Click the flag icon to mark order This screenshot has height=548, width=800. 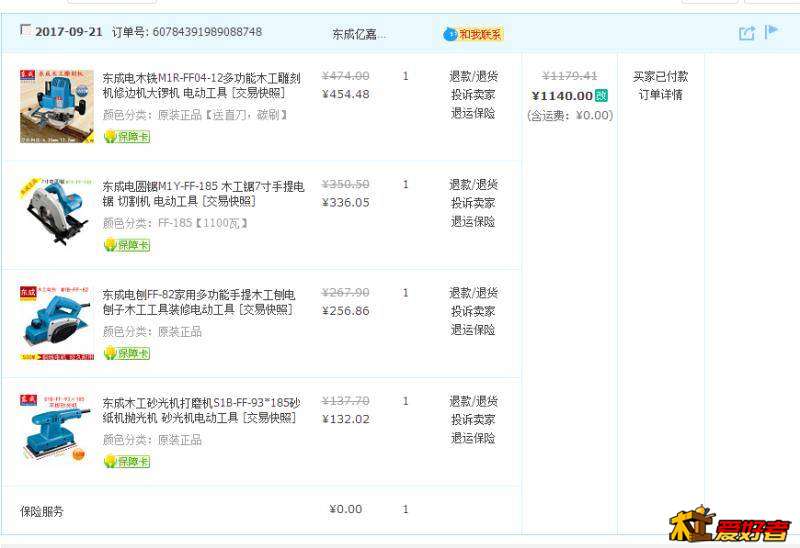pos(771,32)
